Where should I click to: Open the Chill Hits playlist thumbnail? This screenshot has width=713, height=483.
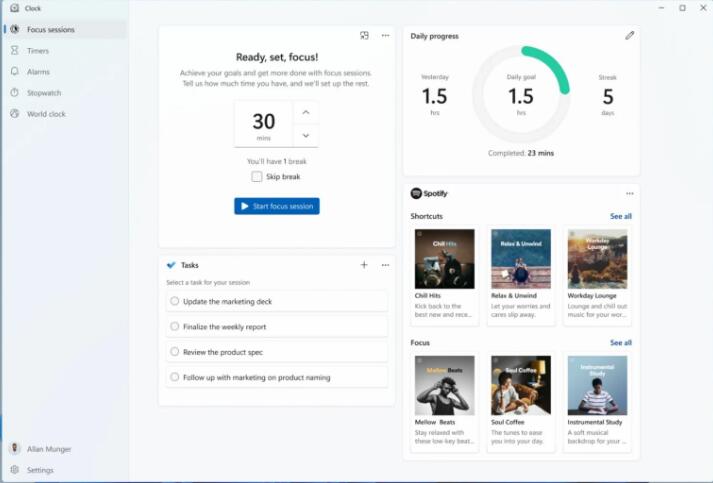(444, 259)
